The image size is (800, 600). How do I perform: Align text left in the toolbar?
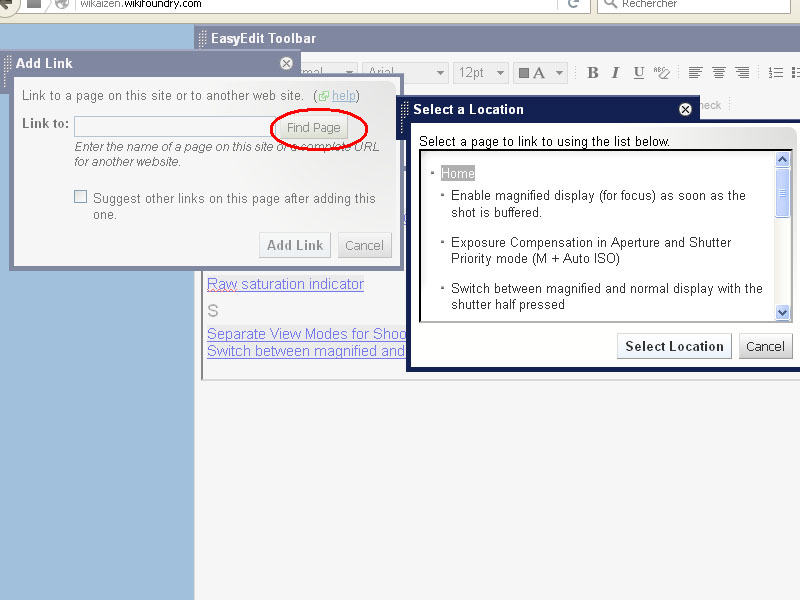pyautogui.click(x=695, y=73)
